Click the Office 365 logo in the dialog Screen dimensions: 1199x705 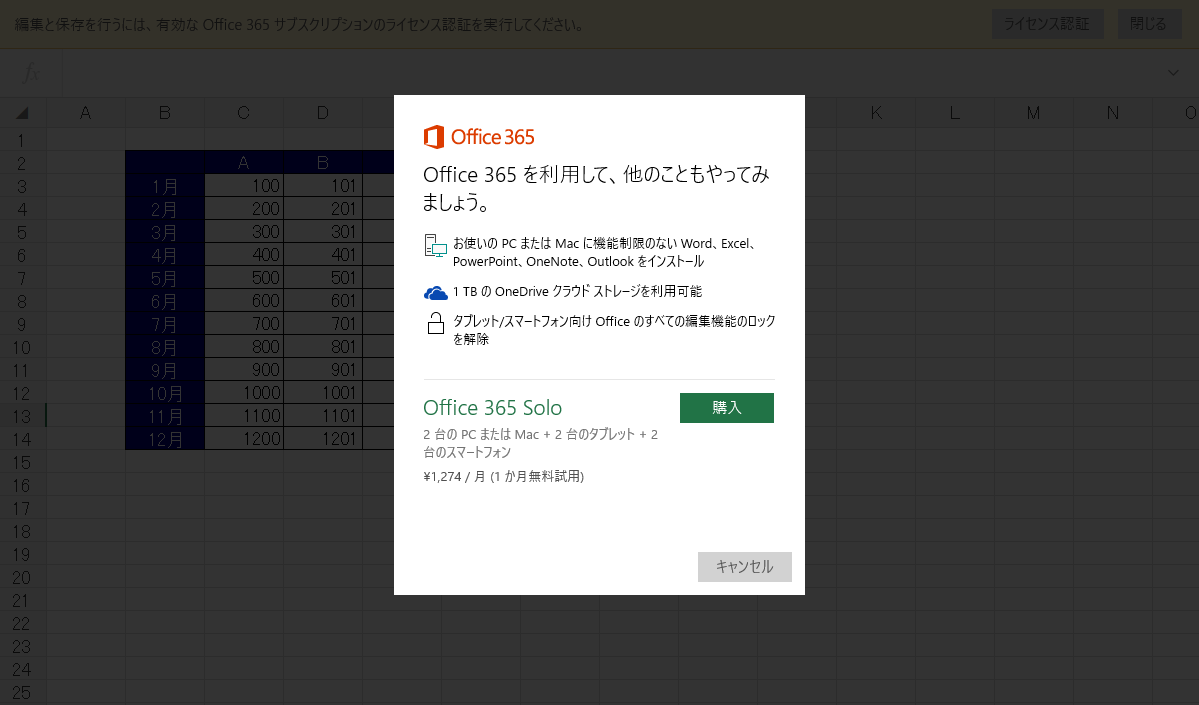click(x=479, y=137)
